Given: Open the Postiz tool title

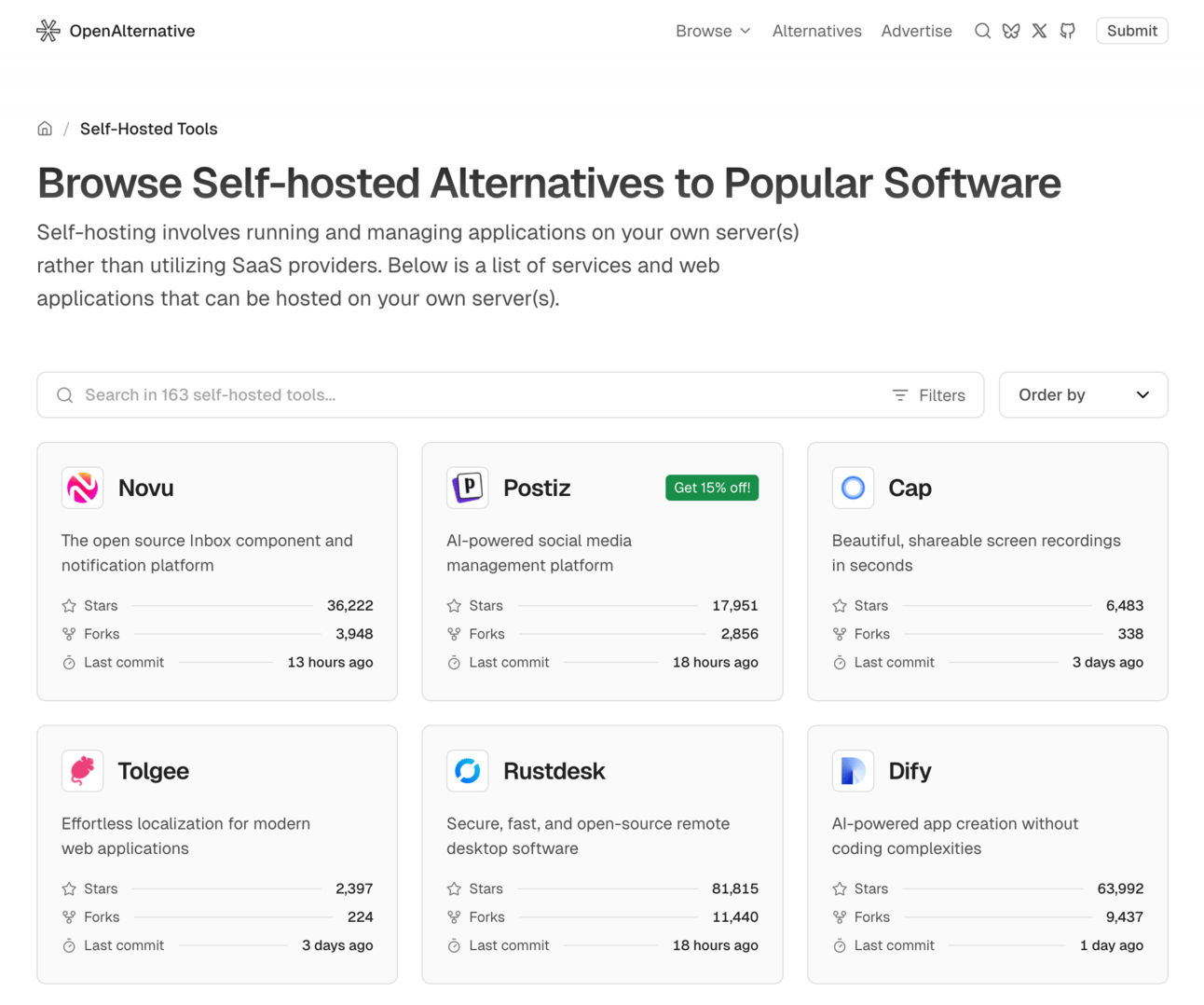Looking at the screenshot, I should pyautogui.click(x=537, y=488).
